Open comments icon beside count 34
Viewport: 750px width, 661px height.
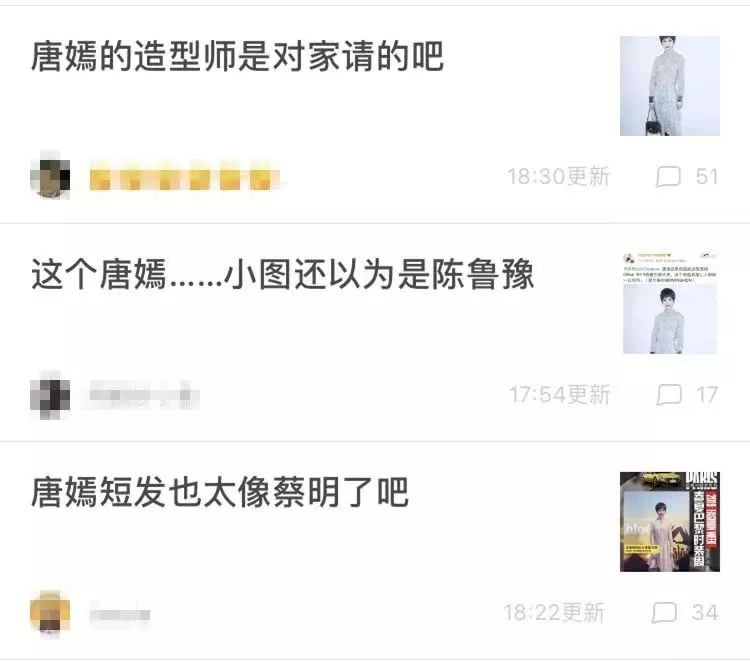coord(664,613)
